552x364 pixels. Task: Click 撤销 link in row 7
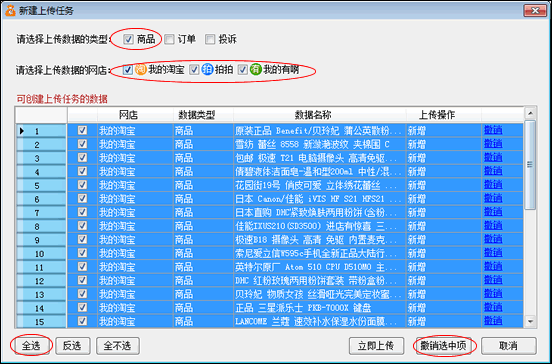click(x=493, y=212)
